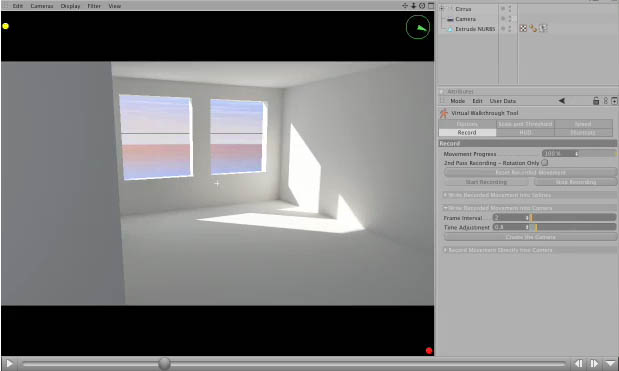619x371 pixels.
Task: Click the Create the Camera button
Action: pyautogui.click(x=530, y=237)
